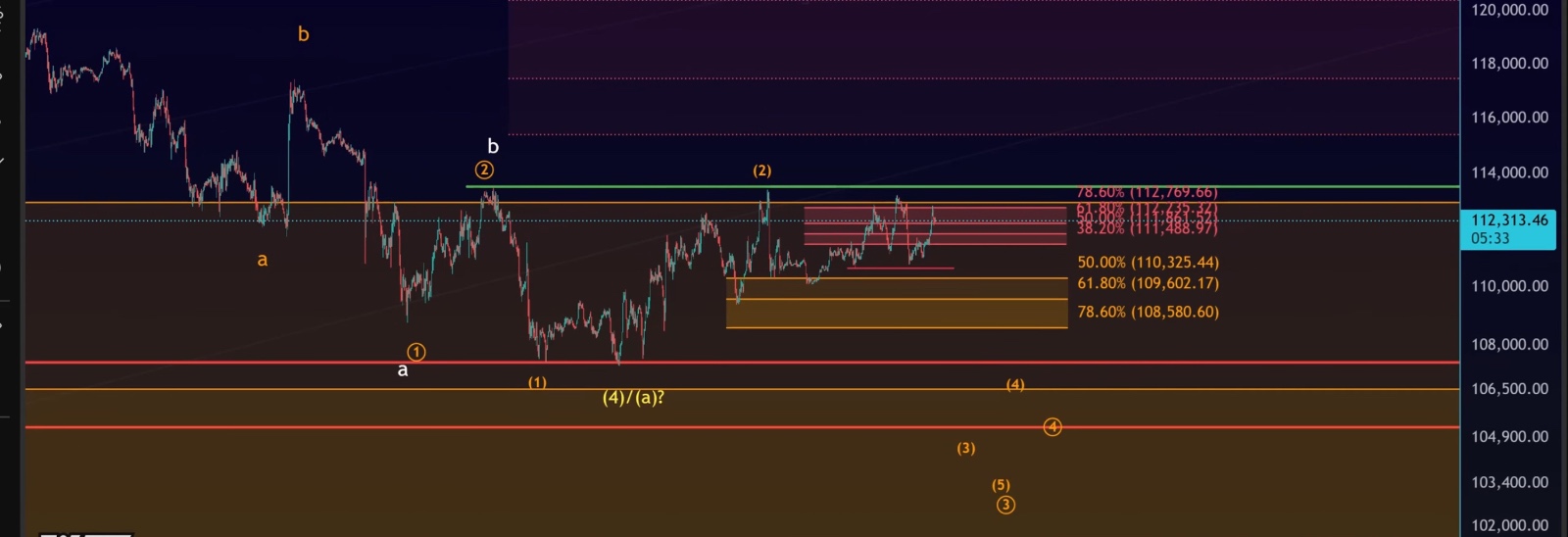Select the orange 'a' wave label
Image resolution: width=1568 pixels, height=537 pixels.
(262, 260)
